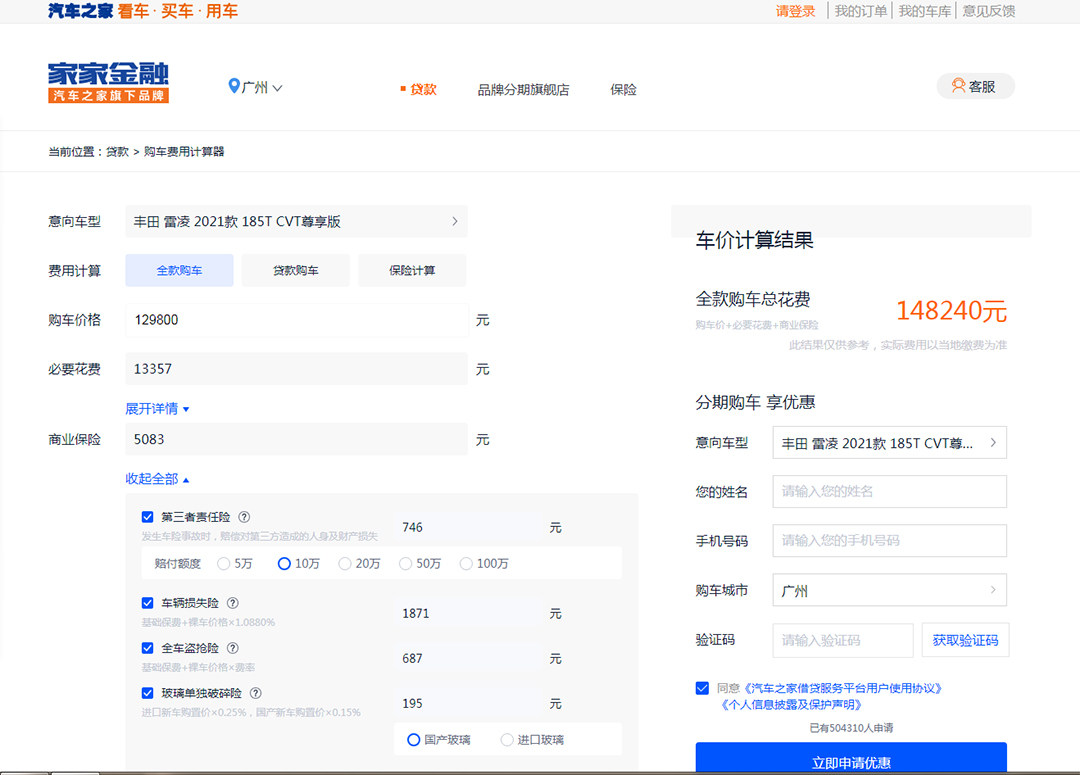Uncheck the 车辆损失险 checkbox
This screenshot has height=775, width=1080.
point(148,603)
